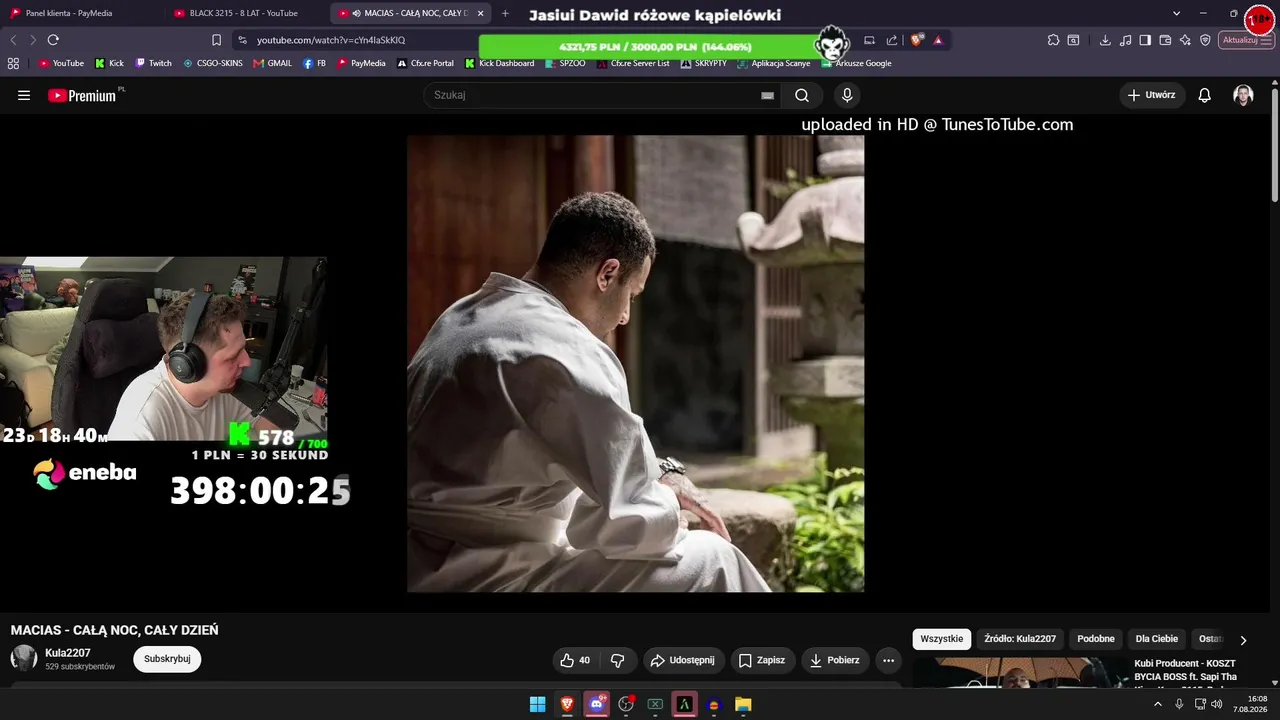Open the media playlist music-note icon
This screenshot has width=1280, height=720.
pos(1126,40)
